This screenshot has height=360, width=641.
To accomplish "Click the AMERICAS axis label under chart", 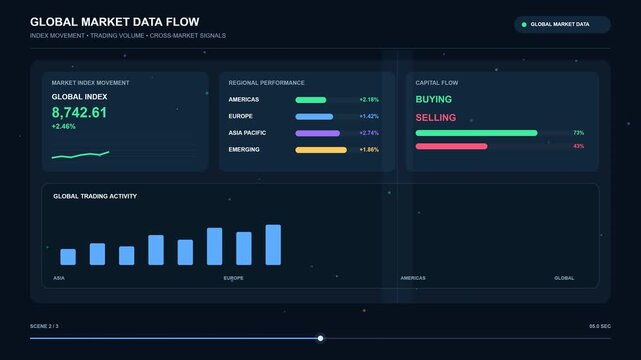I will [413, 278].
